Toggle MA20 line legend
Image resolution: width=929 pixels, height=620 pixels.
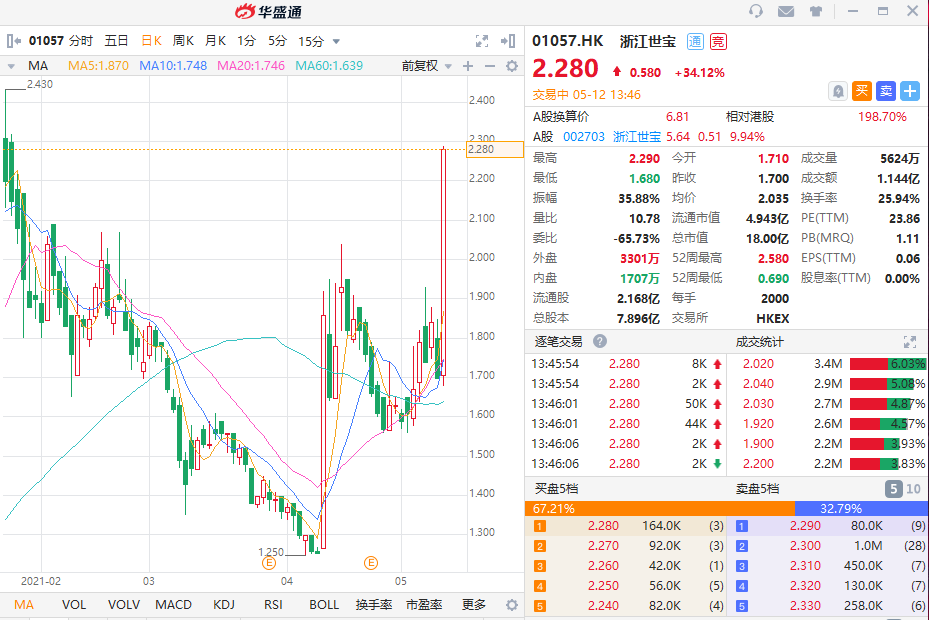tap(251, 66)
